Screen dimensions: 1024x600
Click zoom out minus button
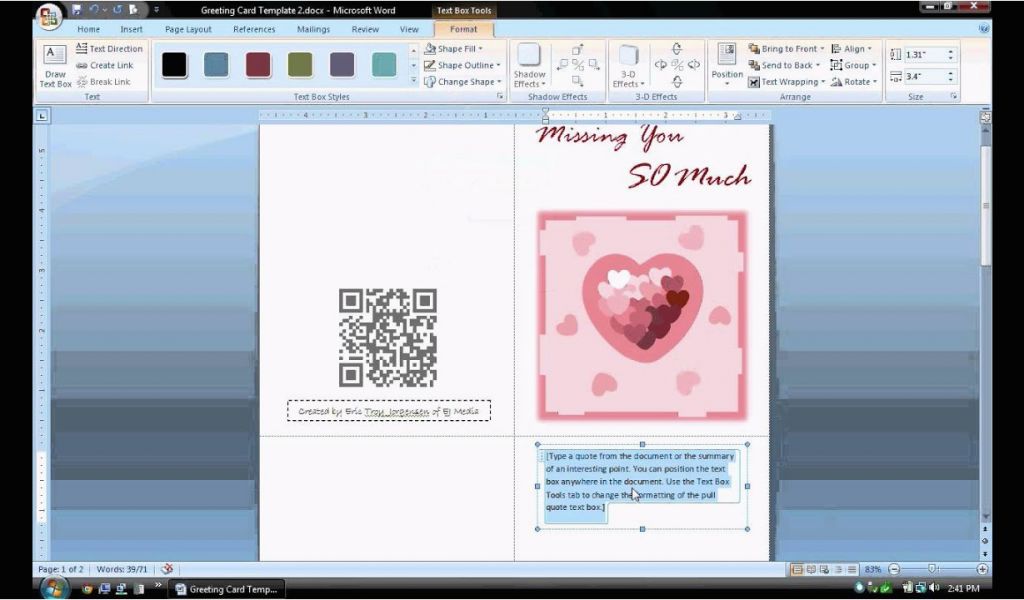[894, 569]
